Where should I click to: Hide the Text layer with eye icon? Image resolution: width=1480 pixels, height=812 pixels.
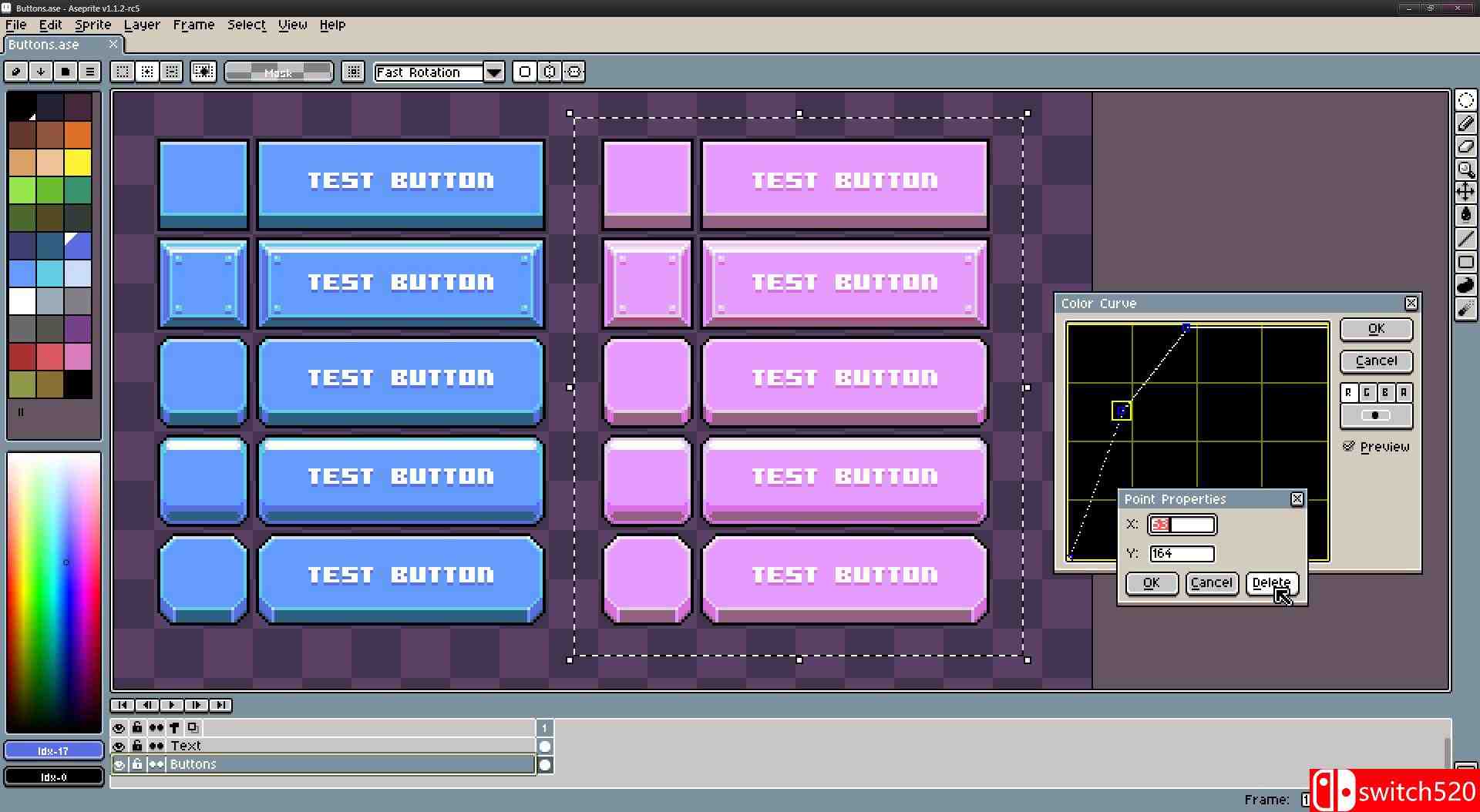pyautogui.click(x=119, y=746)
